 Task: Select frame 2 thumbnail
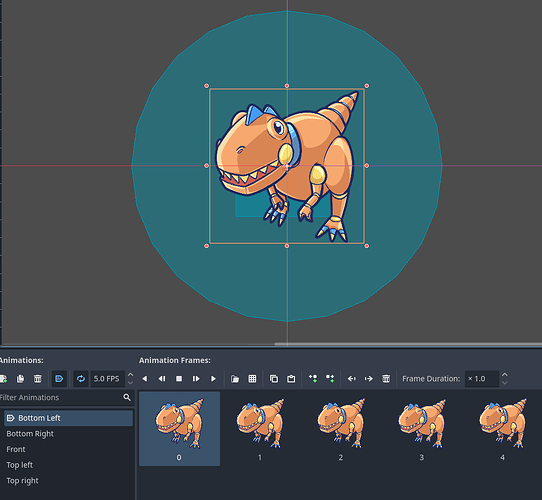tap(341, 429)
